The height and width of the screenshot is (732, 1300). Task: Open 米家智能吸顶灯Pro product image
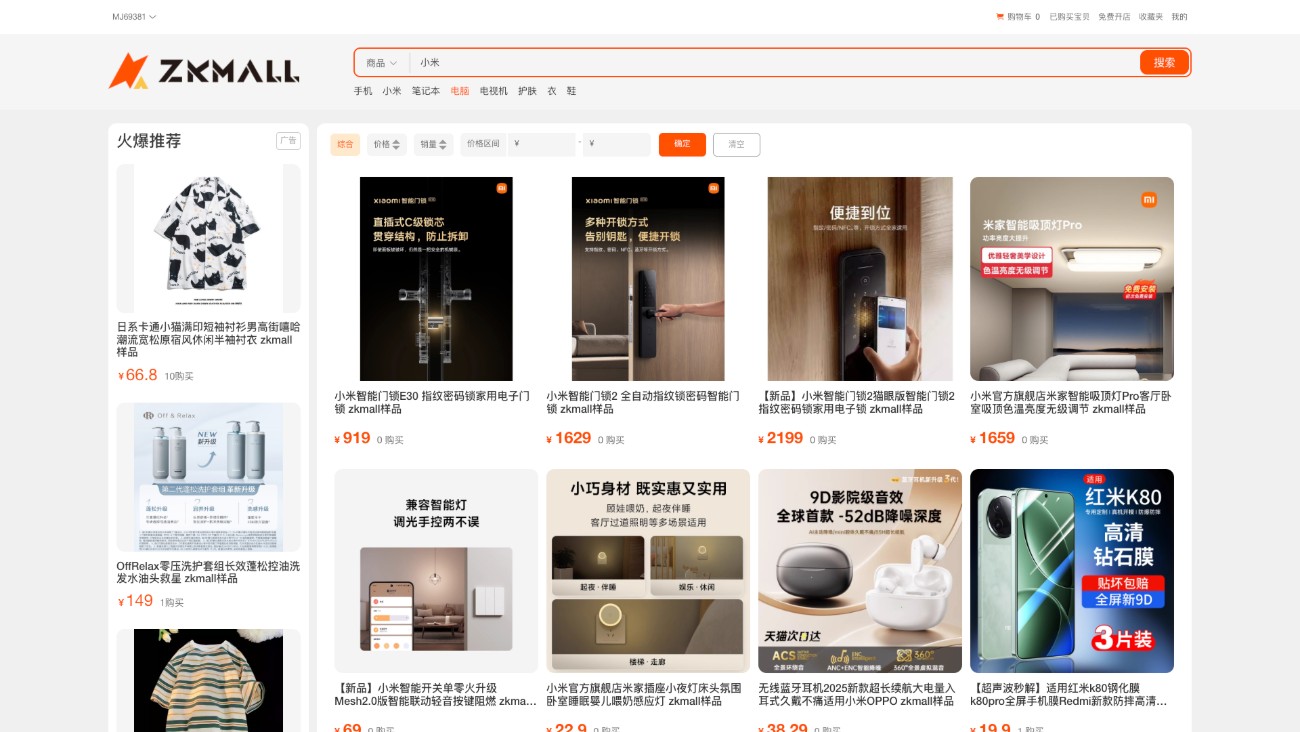click(x=1072, y=279)
